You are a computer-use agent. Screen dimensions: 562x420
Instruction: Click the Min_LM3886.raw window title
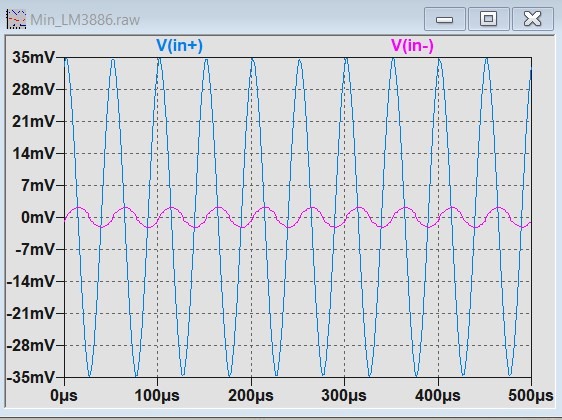click(x=85, y=20)
